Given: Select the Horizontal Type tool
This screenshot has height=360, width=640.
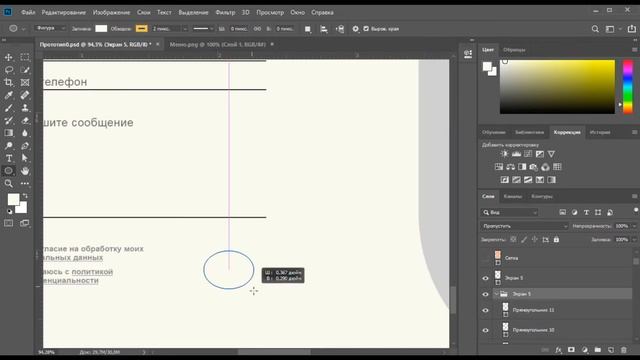Looking at the screenshot, I should pos(9,158).
